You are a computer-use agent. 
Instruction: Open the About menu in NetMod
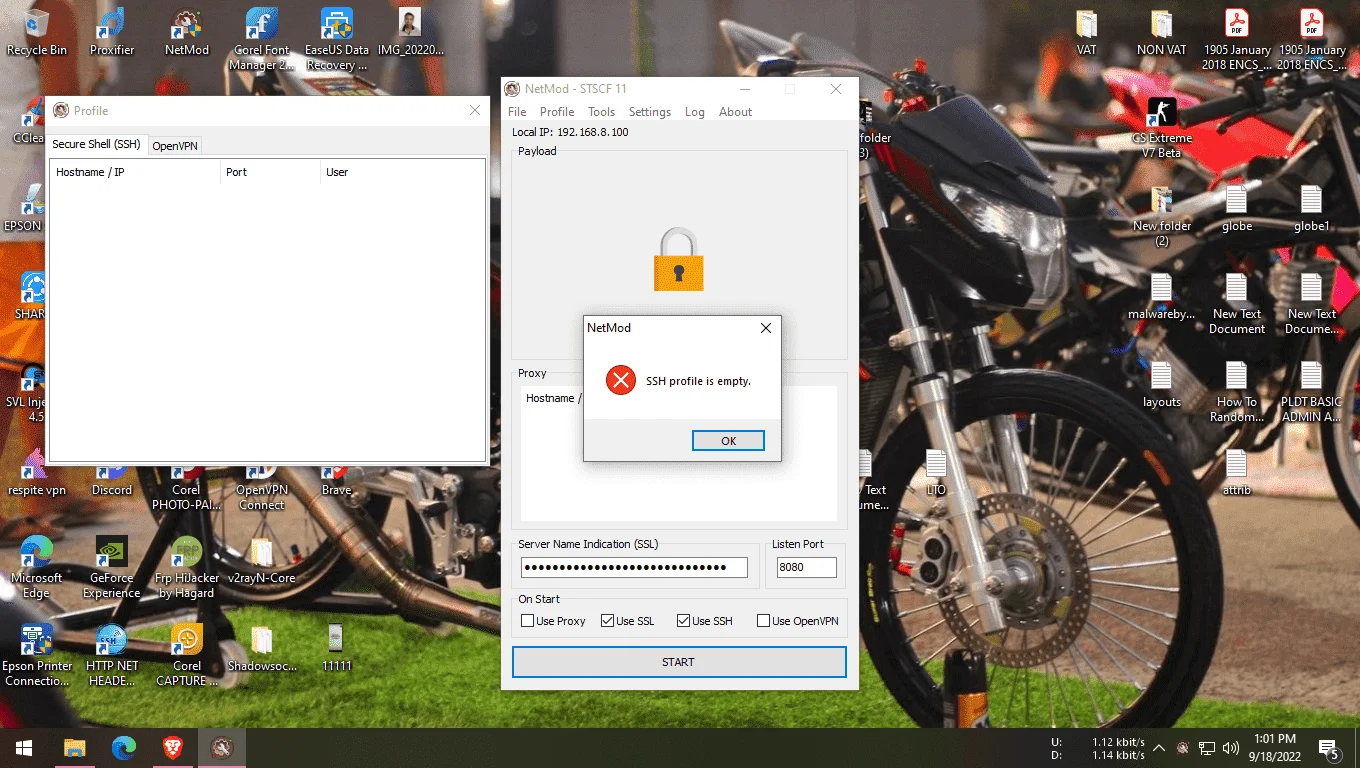pos(735,112)
